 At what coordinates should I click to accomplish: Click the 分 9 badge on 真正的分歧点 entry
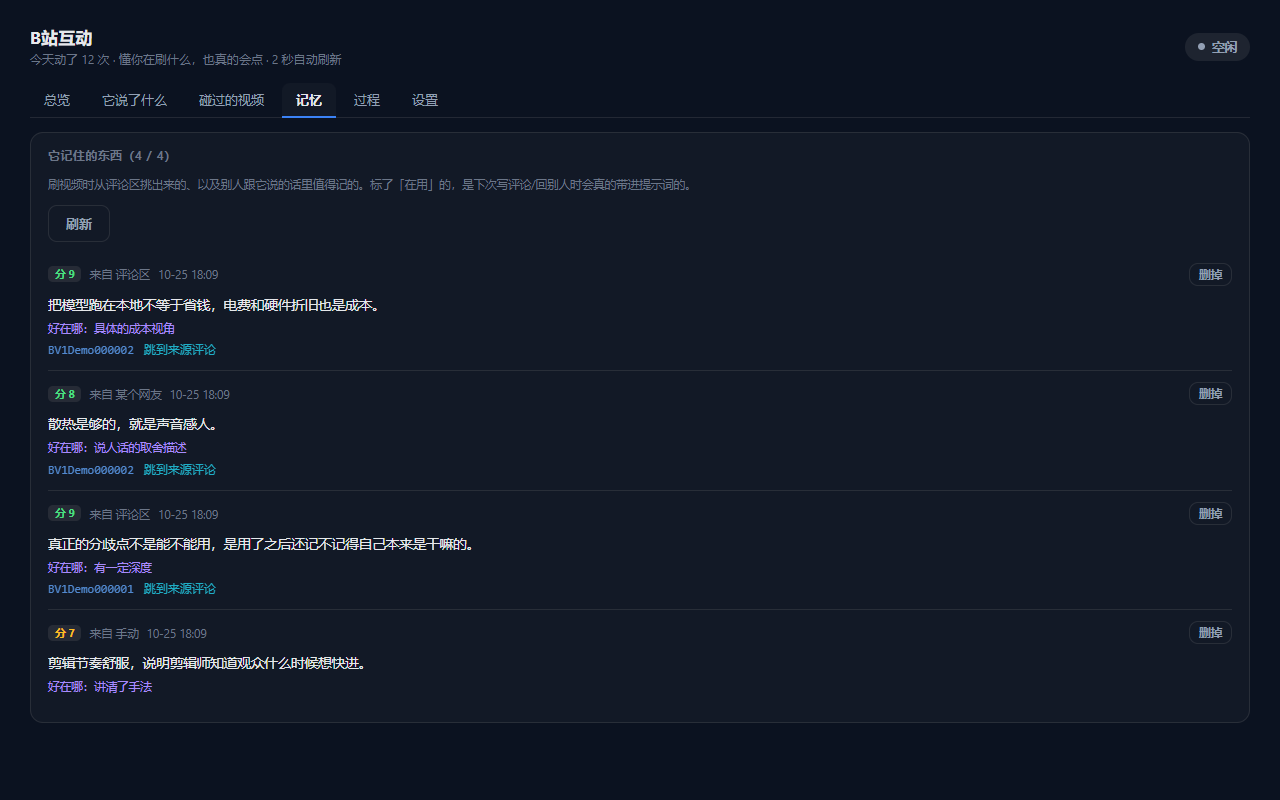tap(64, 513)
